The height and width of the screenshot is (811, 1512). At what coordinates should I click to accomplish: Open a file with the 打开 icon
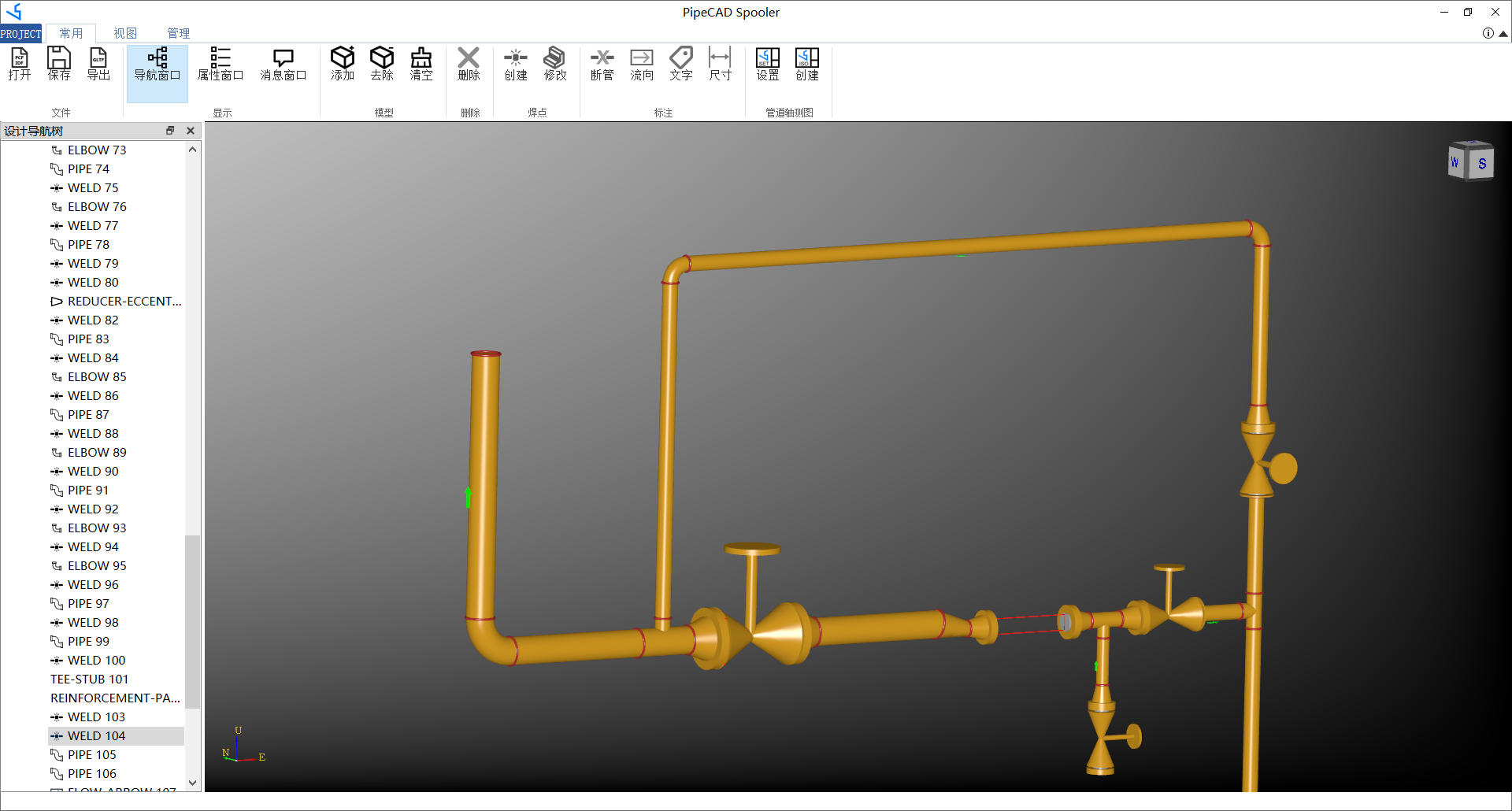20,64
